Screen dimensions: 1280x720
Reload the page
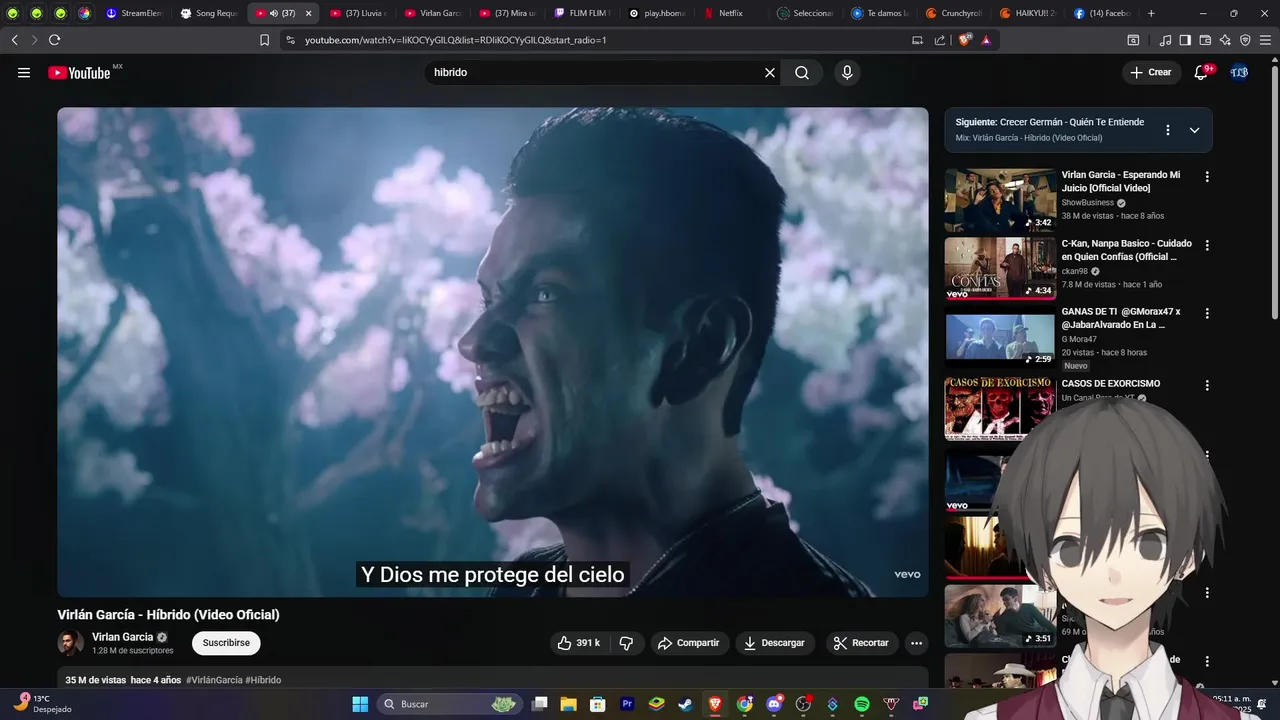[54, 40]
